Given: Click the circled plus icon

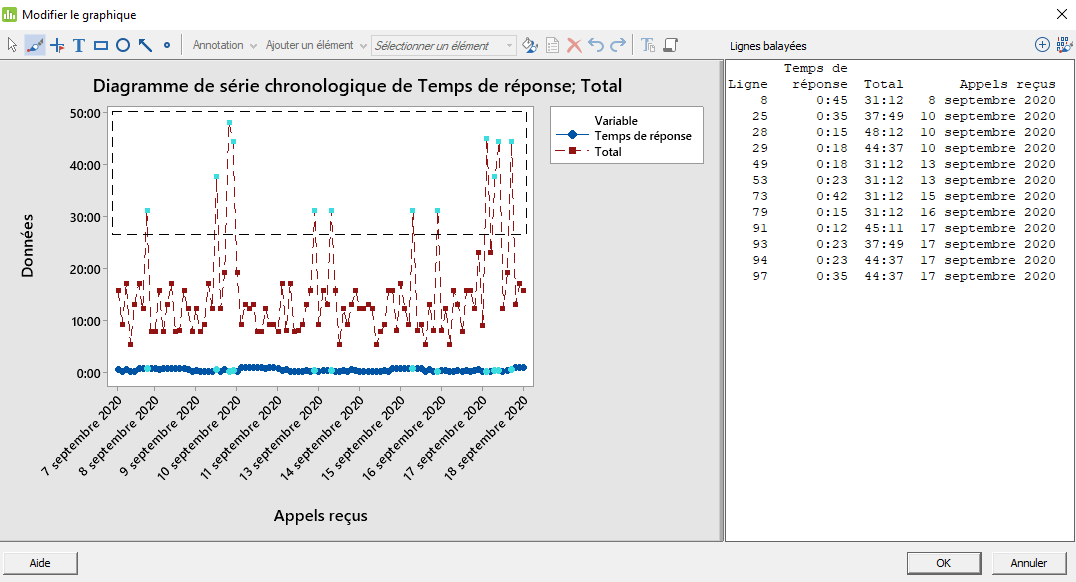Looking at the screenshot, I should (x=1042, y=45).
